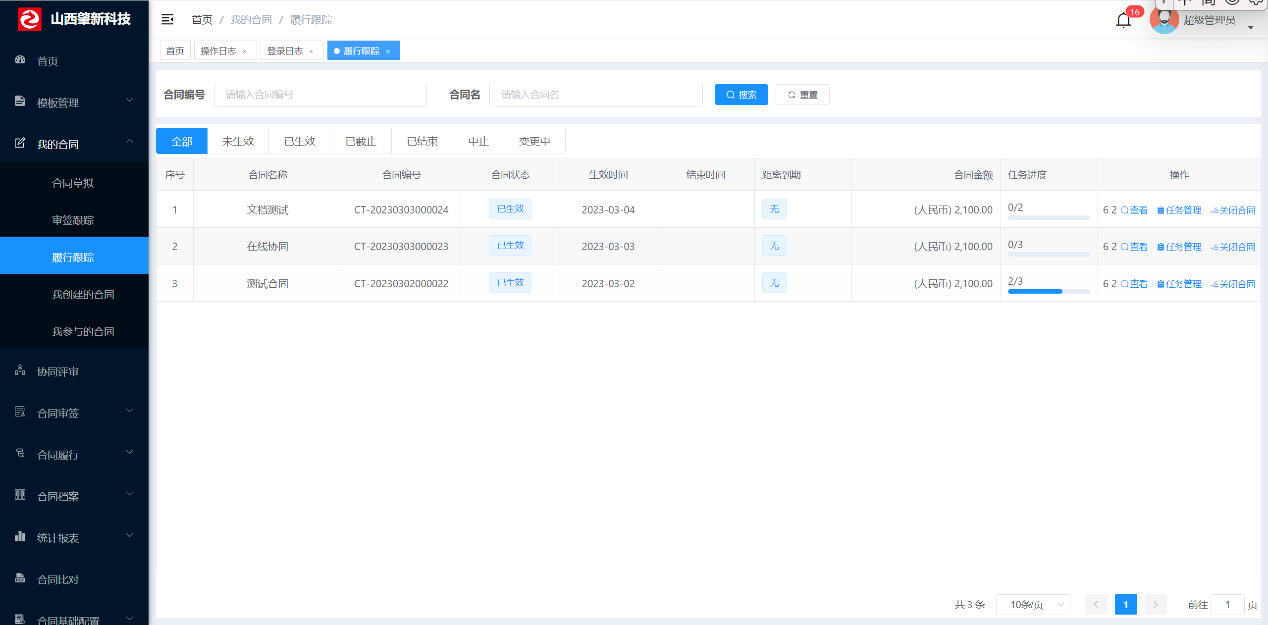Close the 操作日志 tab
The width and height of the screenshot is (1268, 625).
click(244, 51)
